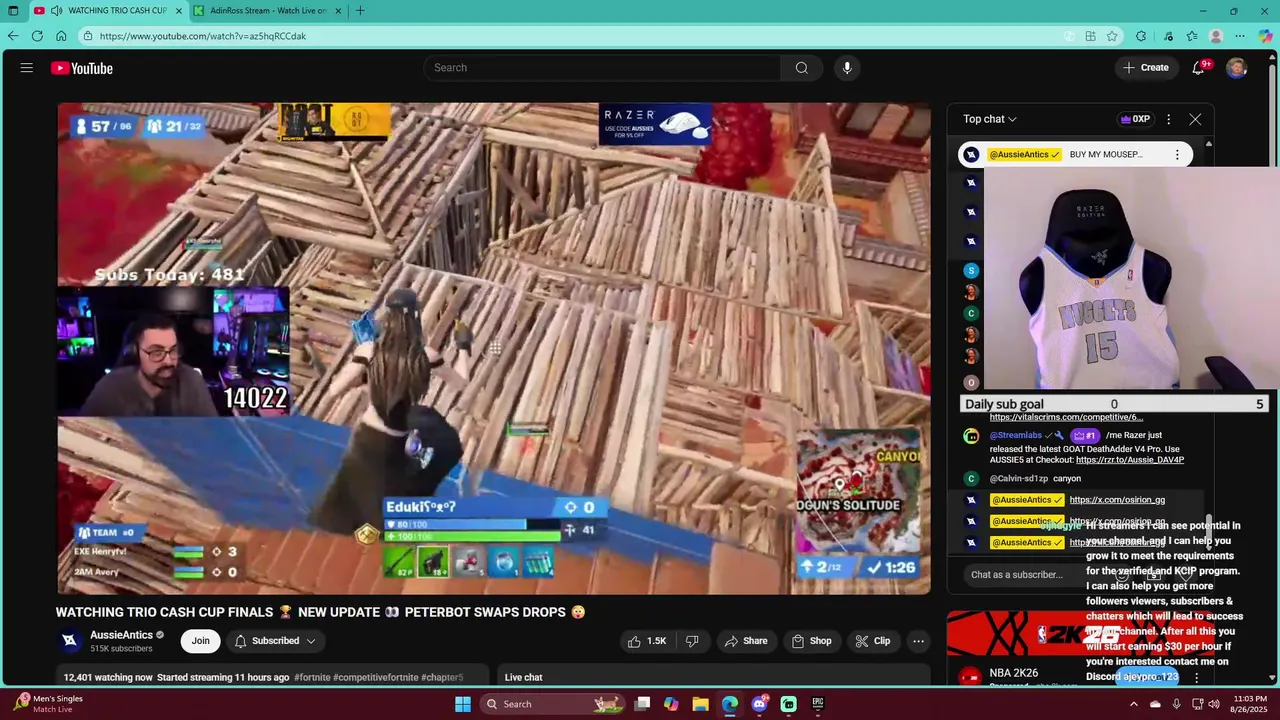Start voice search with the microphone icon
This screenshot has height=720, width=1280.
click(x=847, y=68)
